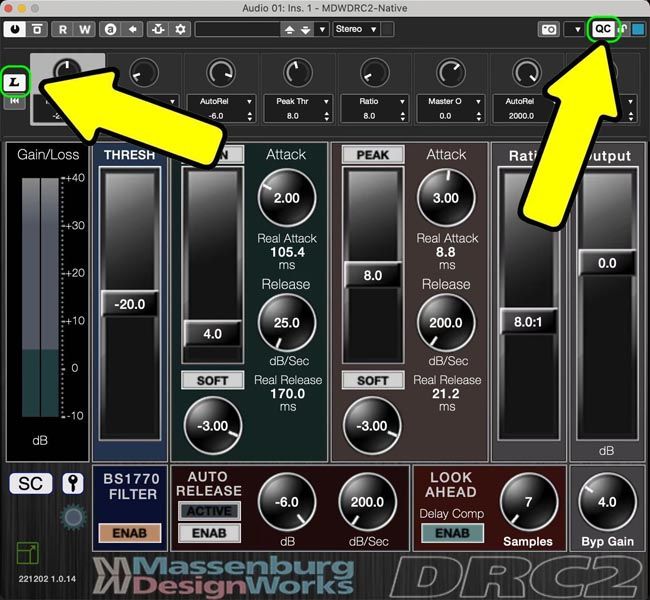Viewport: 650px width, 600px height.
Task: Toggle SOFT knee in green section
Action: [212, 380]
